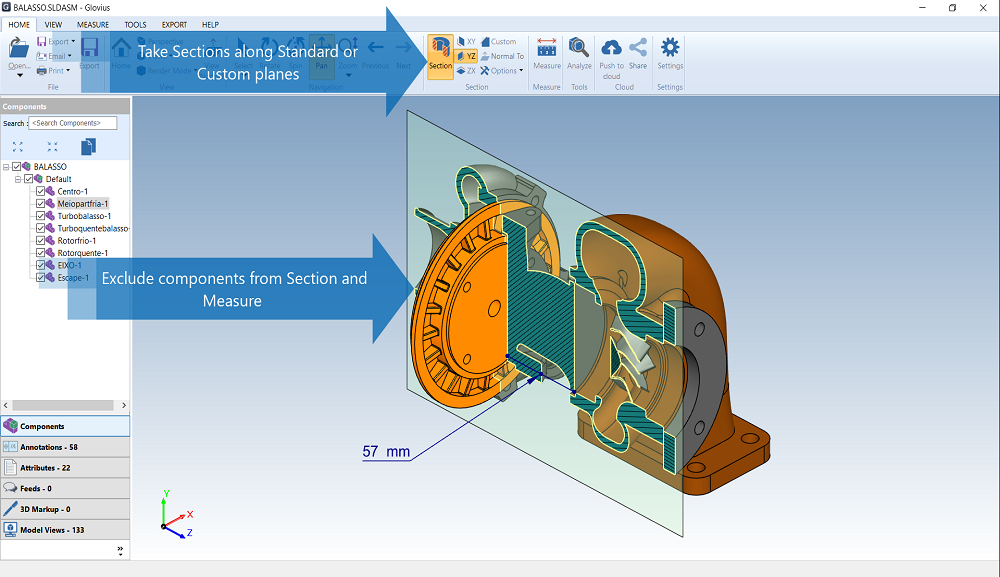This screenshot has width=1000, height=577.
Task: Select the Turbobalasso-1 component name
Action: tap(84, 216)
